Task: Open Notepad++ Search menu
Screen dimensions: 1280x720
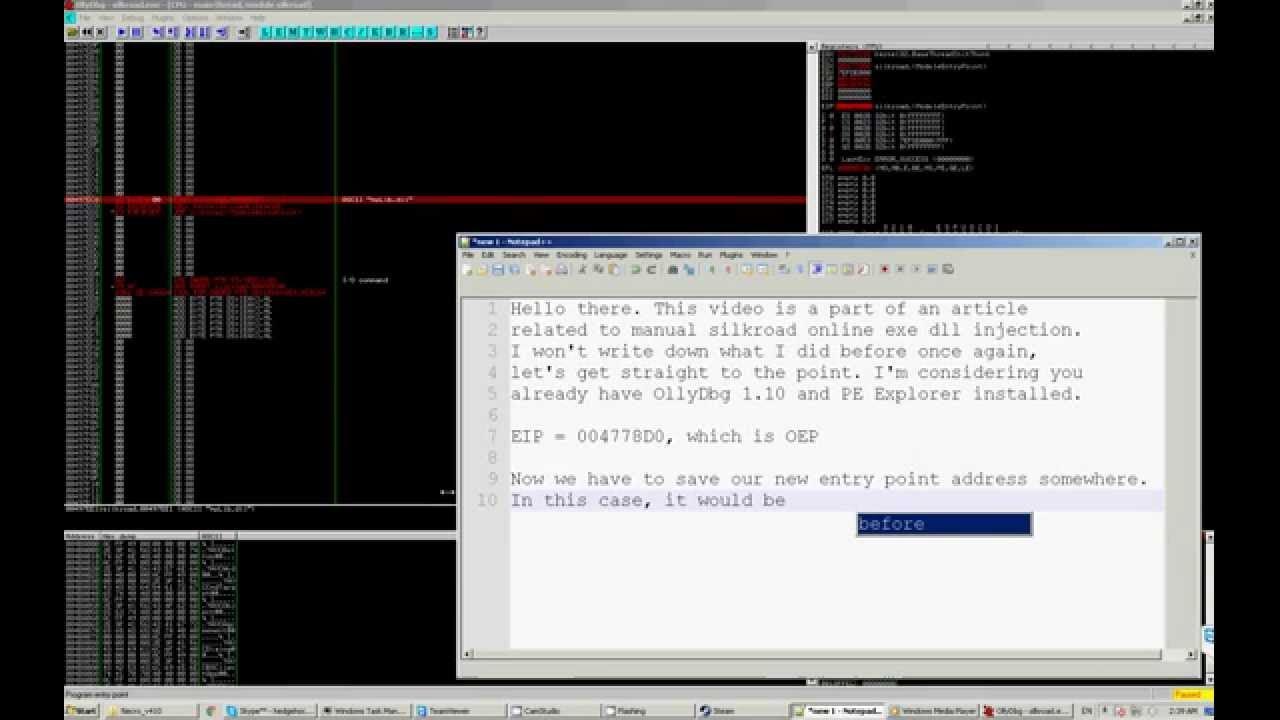Action: [x=514, y=255]
